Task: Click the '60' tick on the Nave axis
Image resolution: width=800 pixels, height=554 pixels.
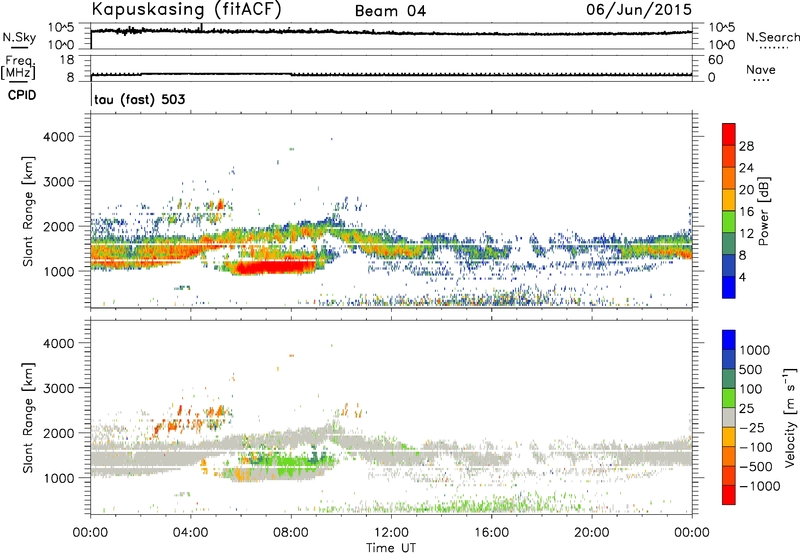Action: point(715,60)
